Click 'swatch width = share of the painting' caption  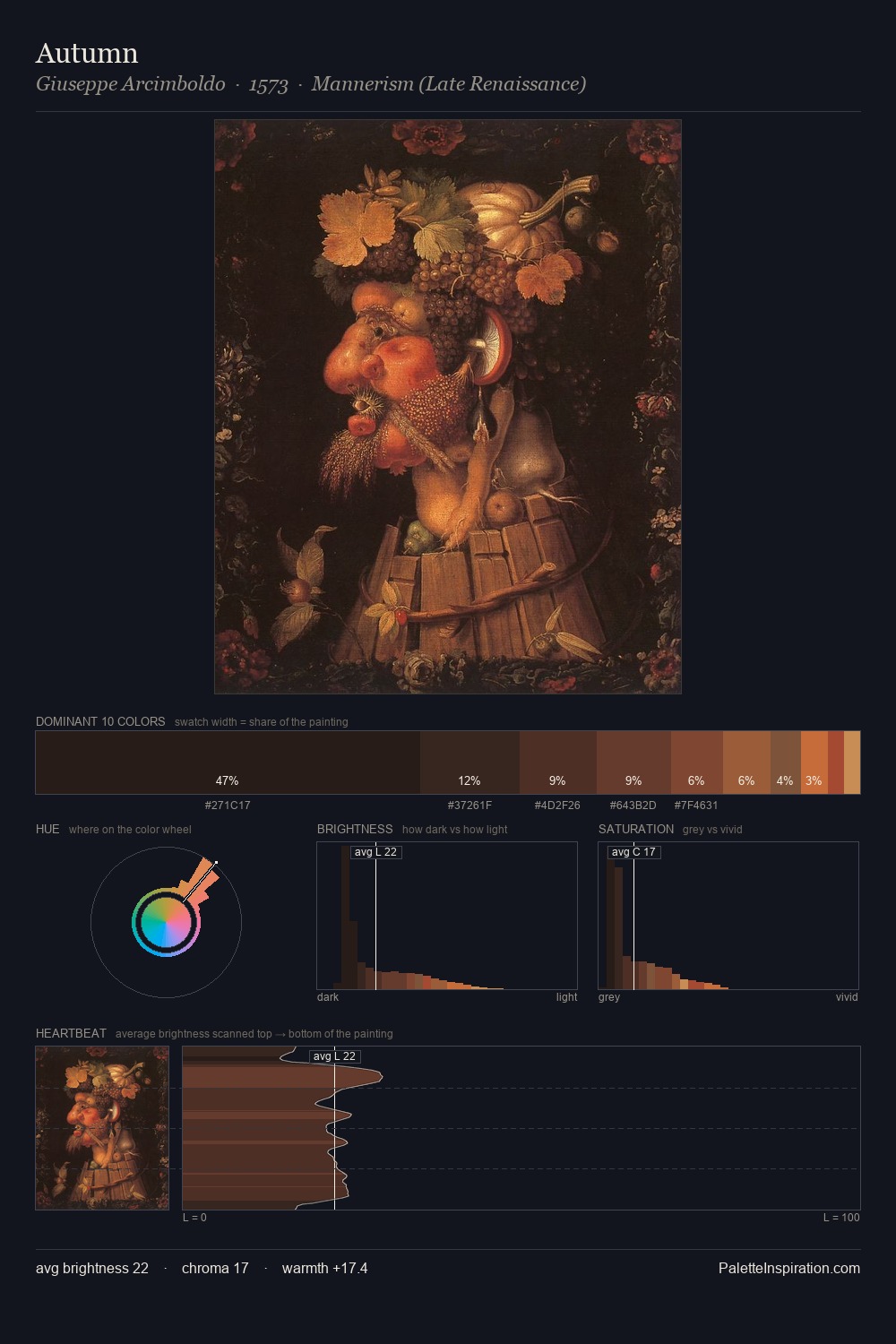pos(261,722)
